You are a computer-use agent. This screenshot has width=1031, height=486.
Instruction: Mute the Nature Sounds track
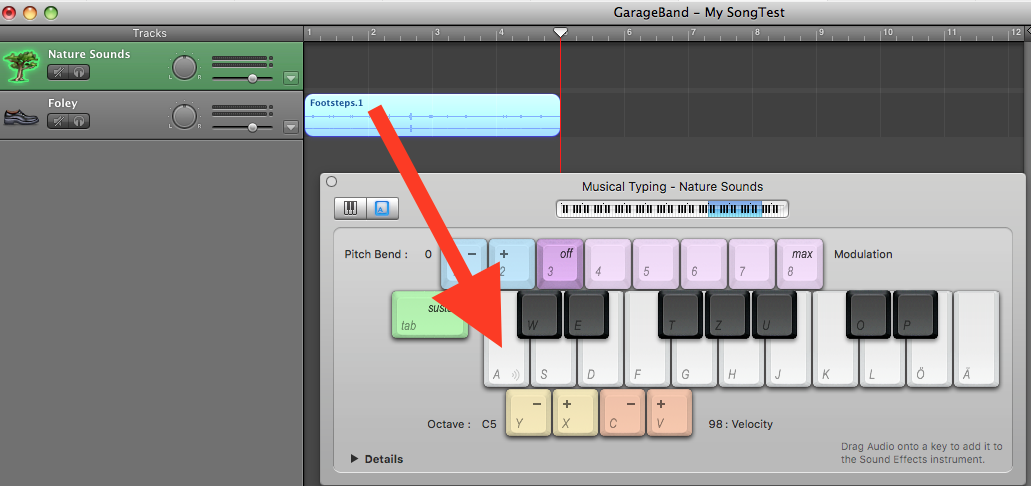pos(57,72)
